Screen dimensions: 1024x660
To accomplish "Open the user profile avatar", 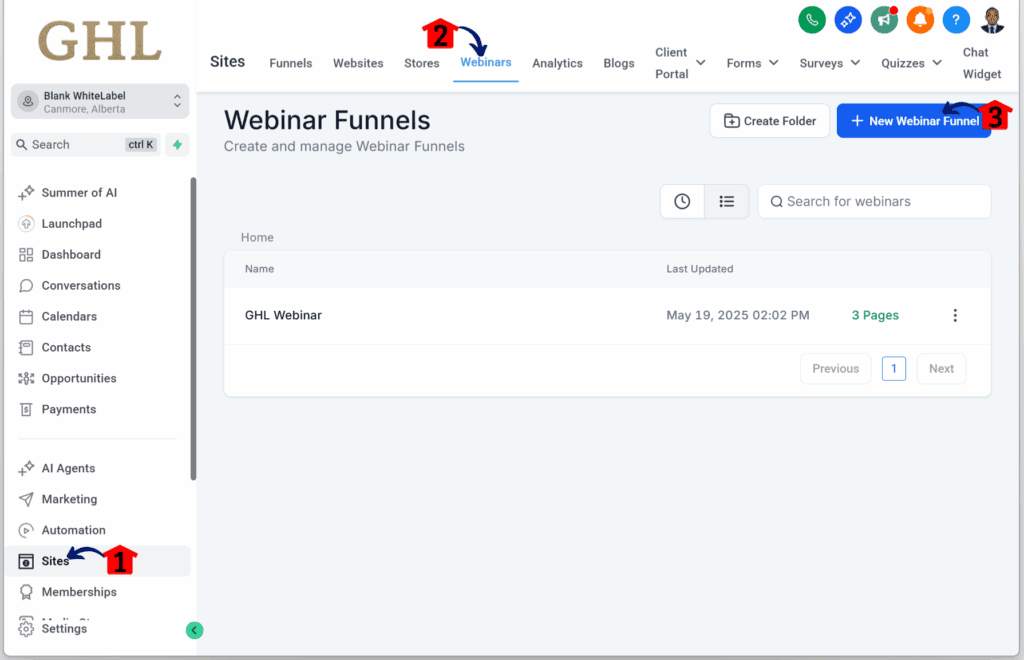I will point(992,20).
